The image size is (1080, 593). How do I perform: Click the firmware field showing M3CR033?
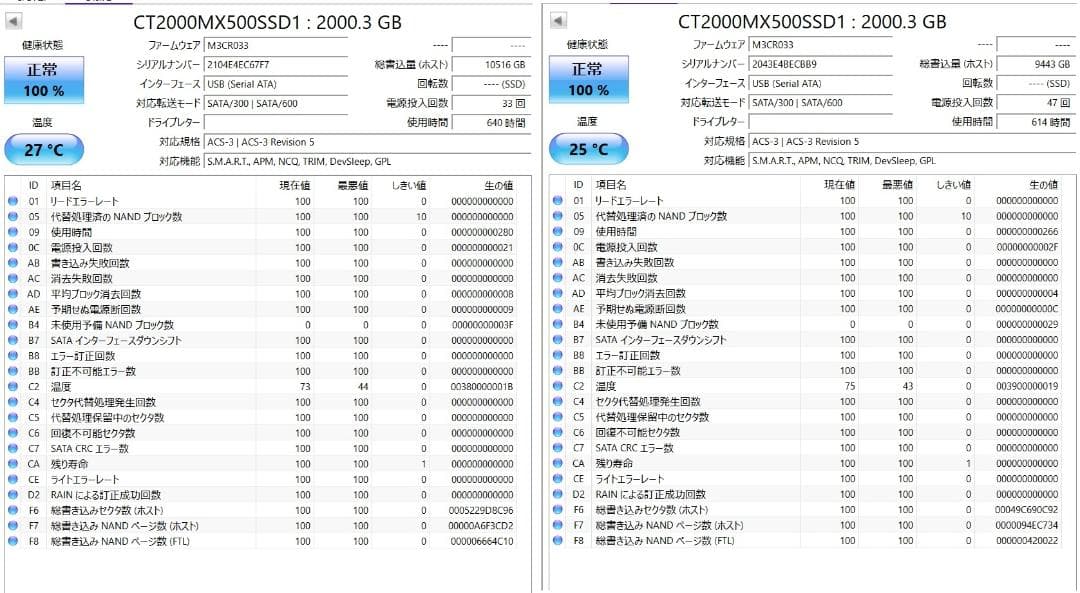pos(278,44)
